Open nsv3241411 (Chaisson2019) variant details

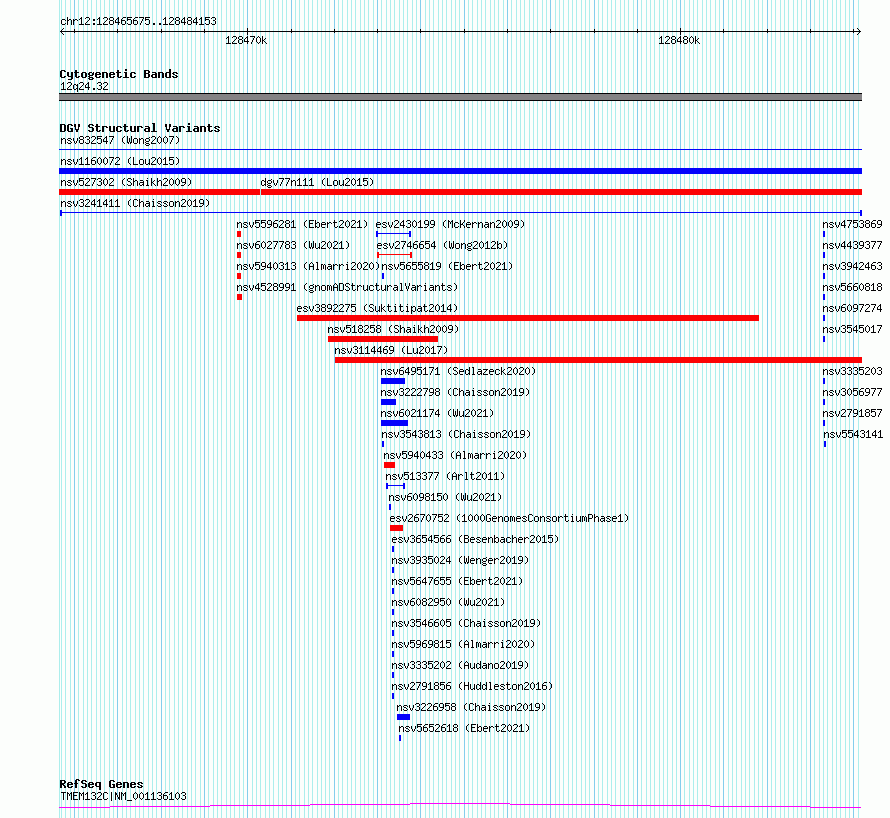click(135, 203)
